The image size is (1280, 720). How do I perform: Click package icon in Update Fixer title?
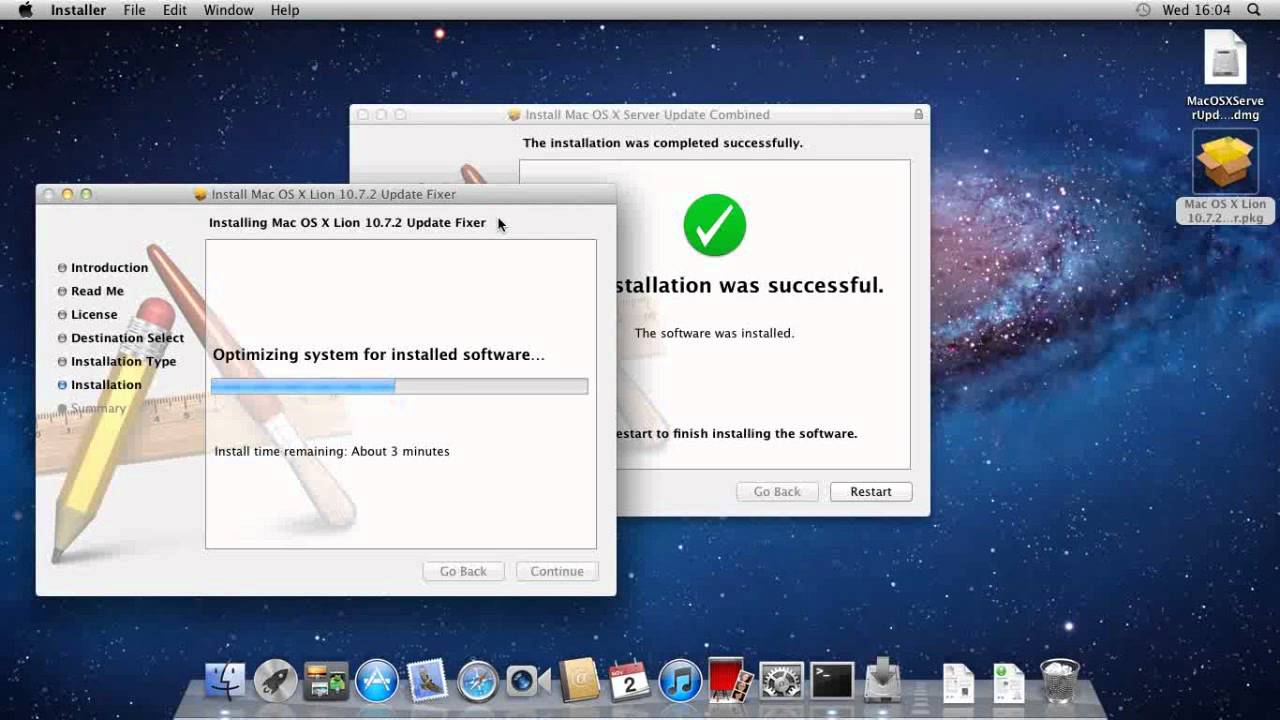200,194
